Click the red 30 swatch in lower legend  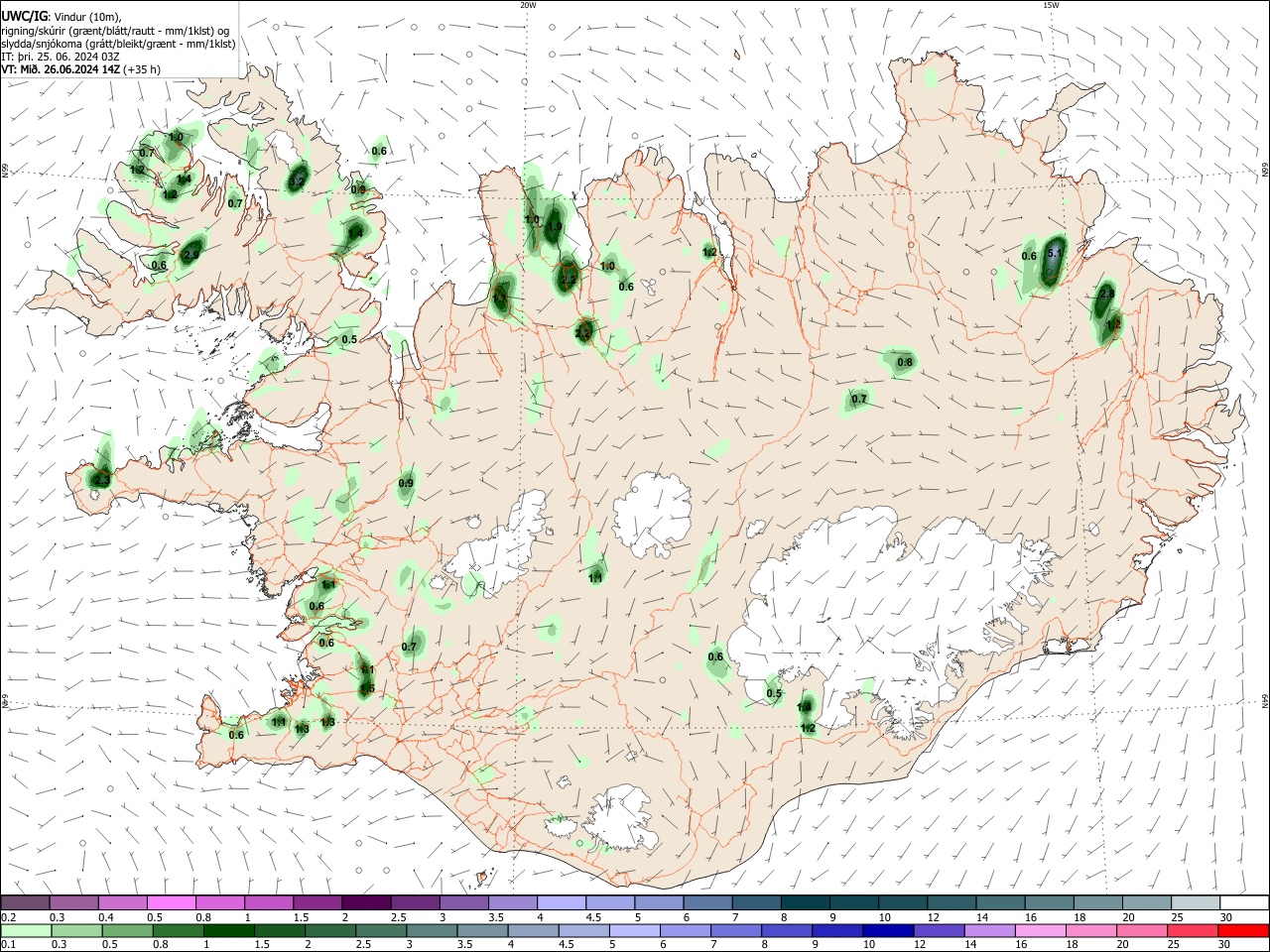1244,930
